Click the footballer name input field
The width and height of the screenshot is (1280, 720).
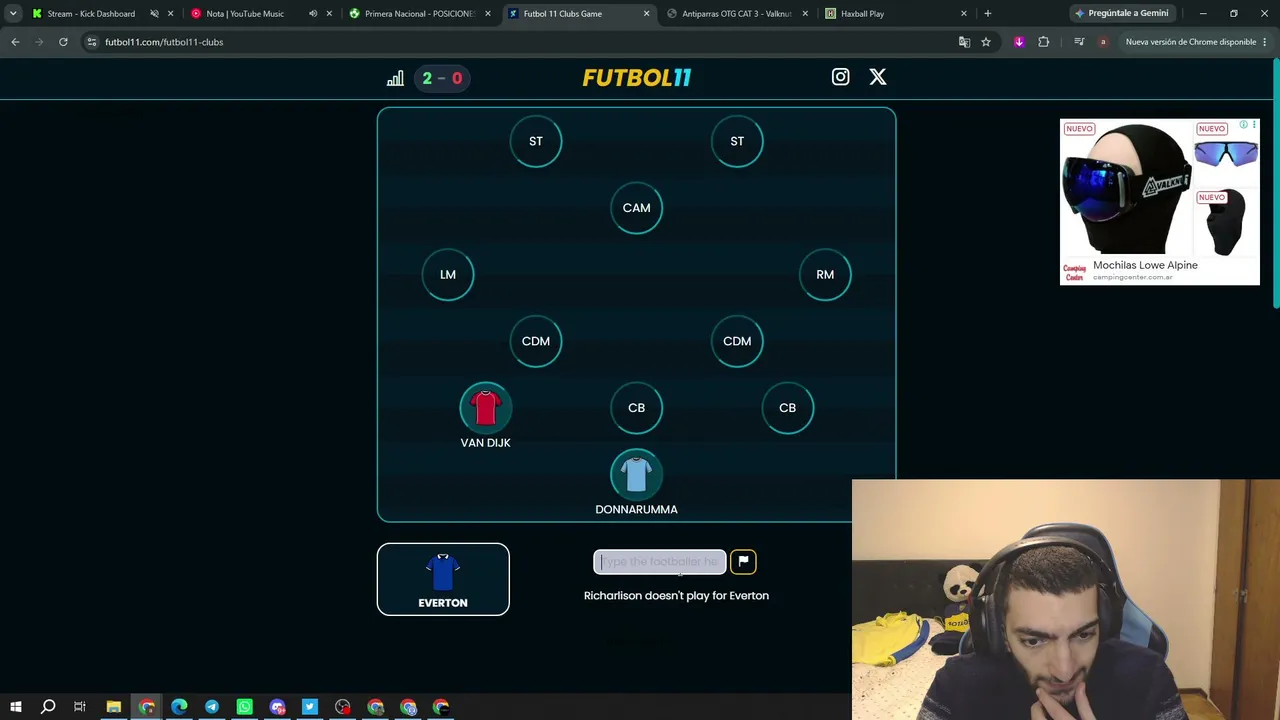tap(660, 562)
